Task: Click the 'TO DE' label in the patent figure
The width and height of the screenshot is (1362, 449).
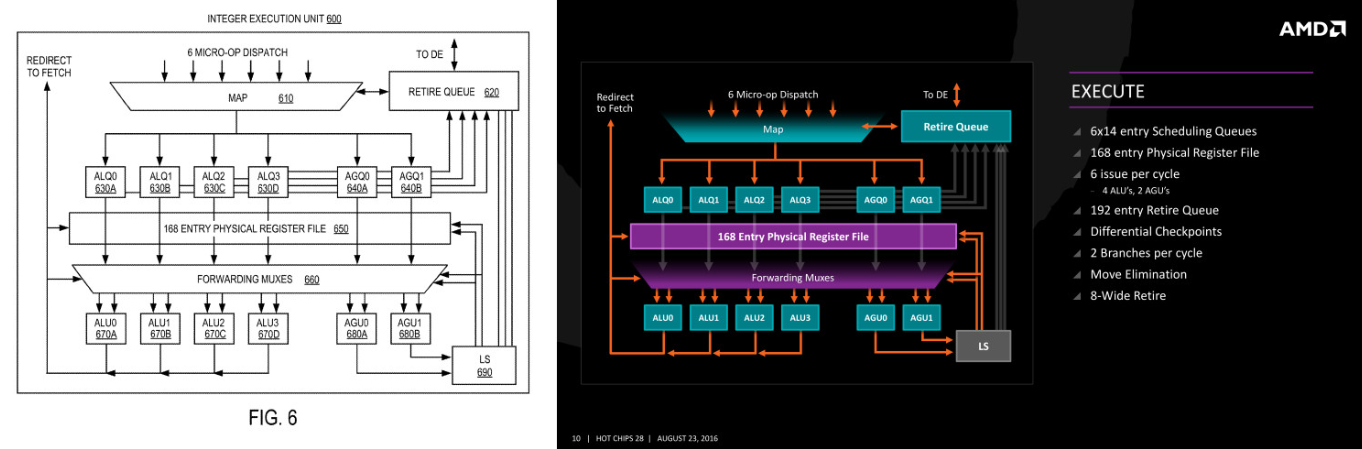Action: (x=430, y=53)
